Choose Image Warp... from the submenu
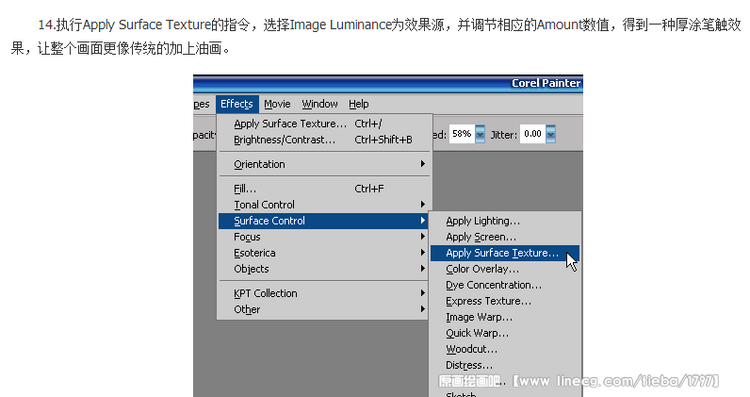This screenshot has width=750, height=397. click(x=505, y=317)
